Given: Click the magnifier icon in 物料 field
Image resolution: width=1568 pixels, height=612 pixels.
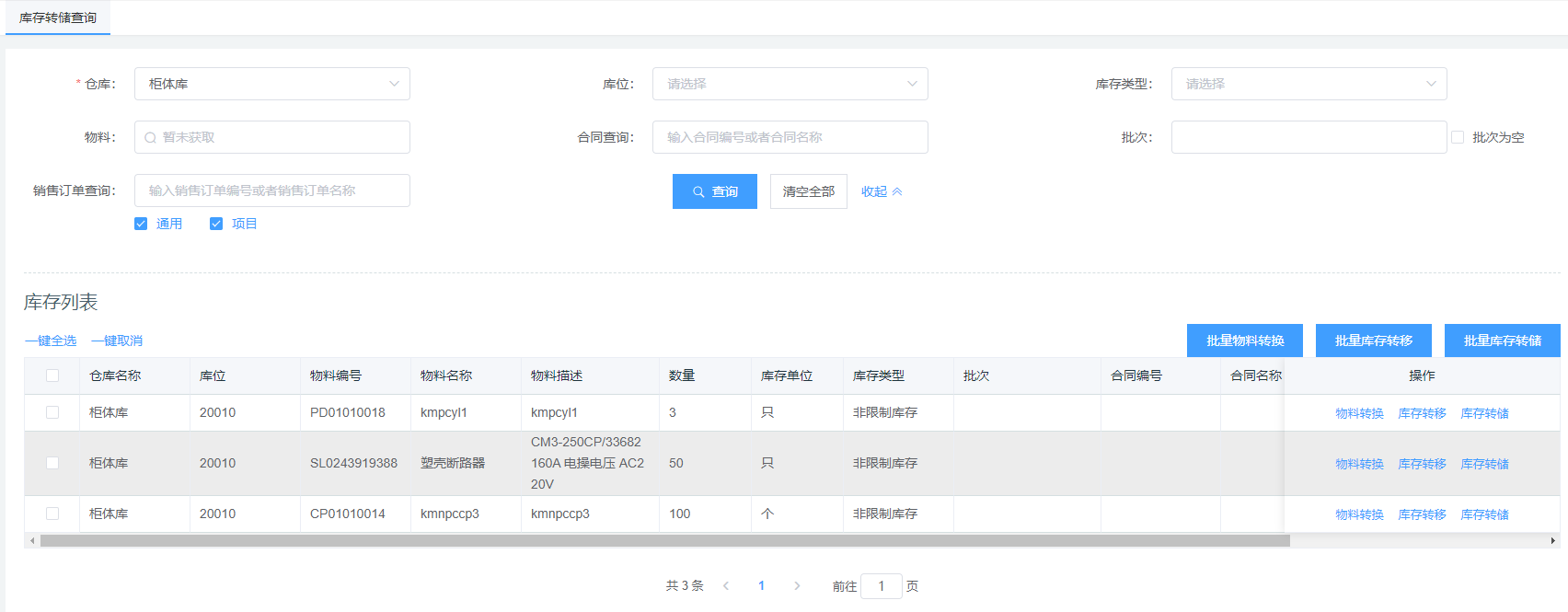Looking at the screenshot, I should 150,138.
